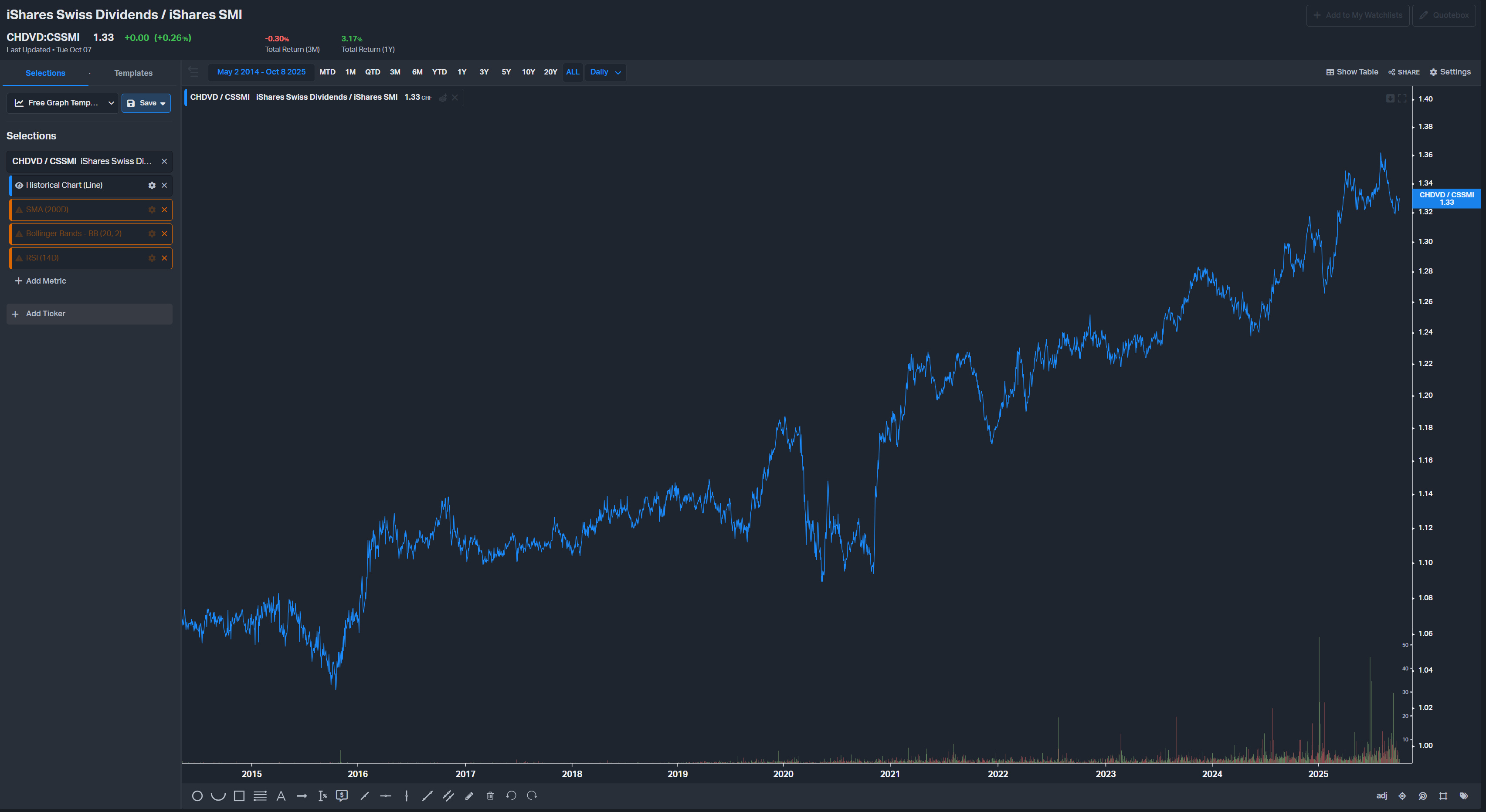
Task: Click the price tag labels icon
Action: pyautogui.click(x=1463, y=796)
